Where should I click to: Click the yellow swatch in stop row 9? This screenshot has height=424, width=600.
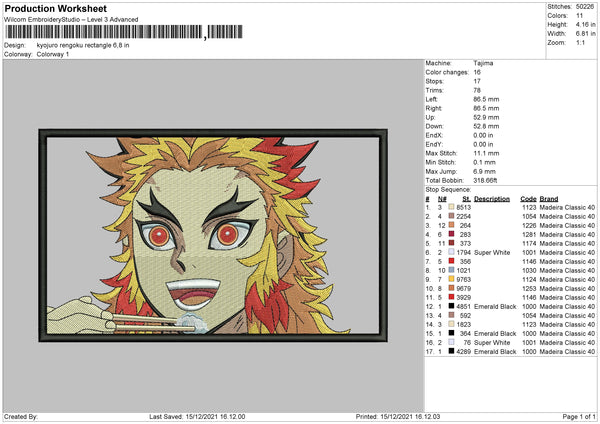451,279
